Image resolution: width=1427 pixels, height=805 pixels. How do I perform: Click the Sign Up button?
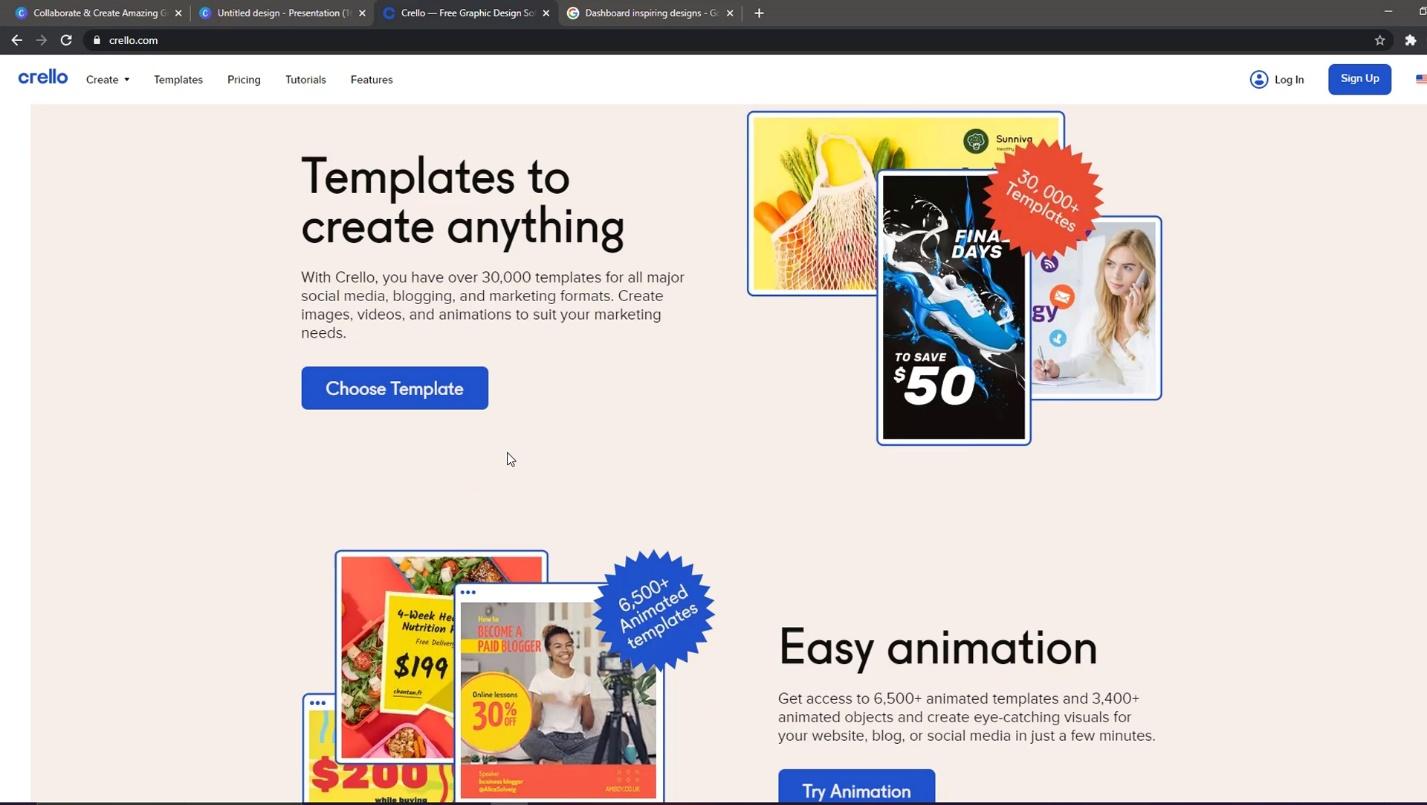point(1359,79)
